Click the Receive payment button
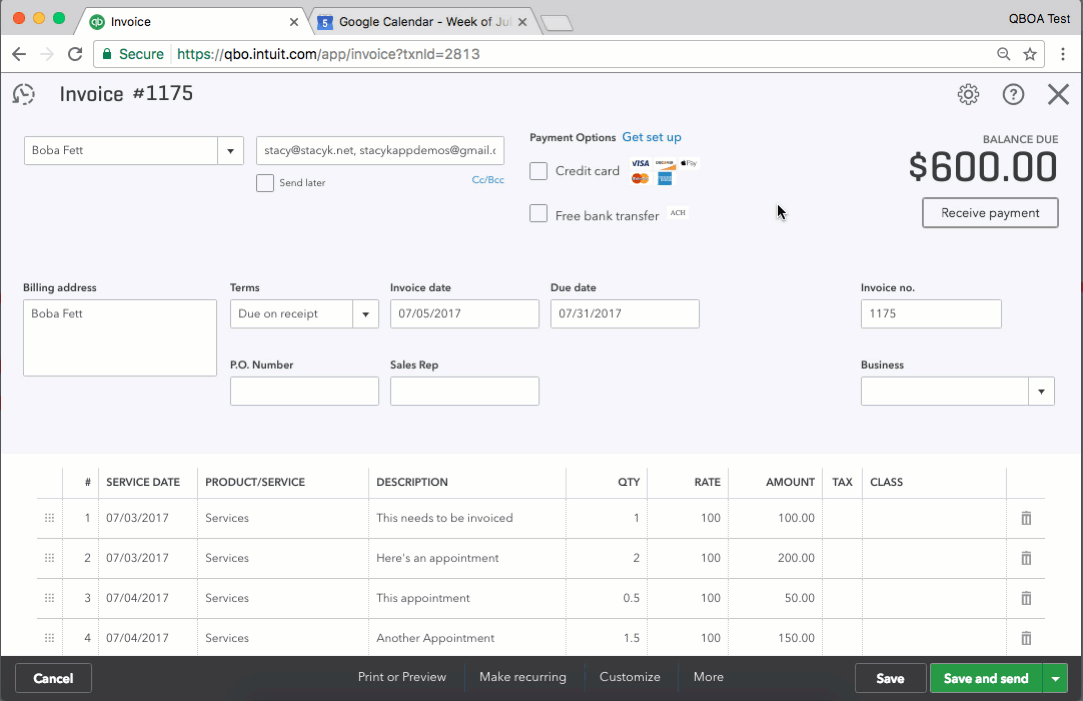The height and width of the screenshot is (701, 1083). coord(990,213)
